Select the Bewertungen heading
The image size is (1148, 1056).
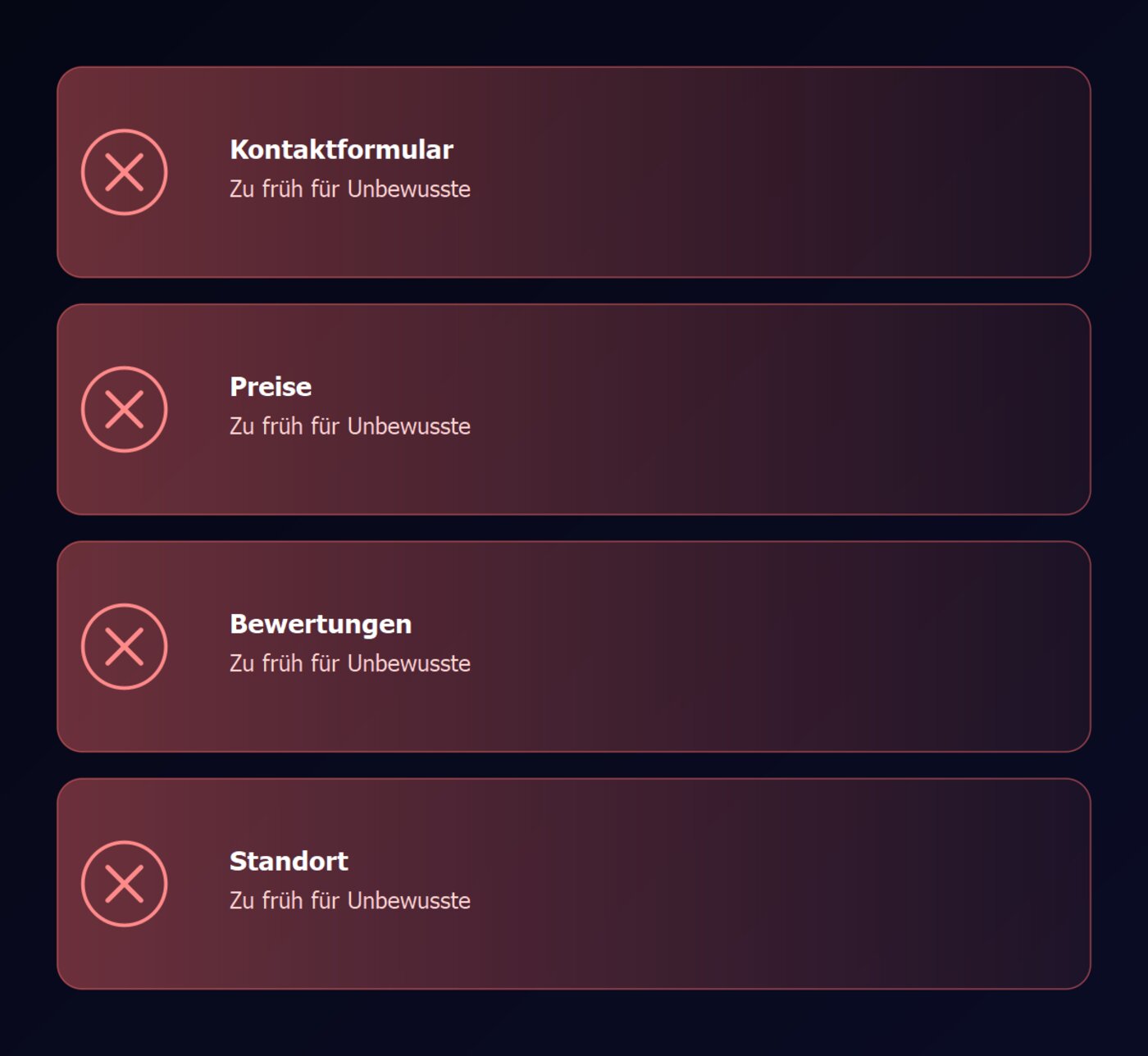[321, 624]
